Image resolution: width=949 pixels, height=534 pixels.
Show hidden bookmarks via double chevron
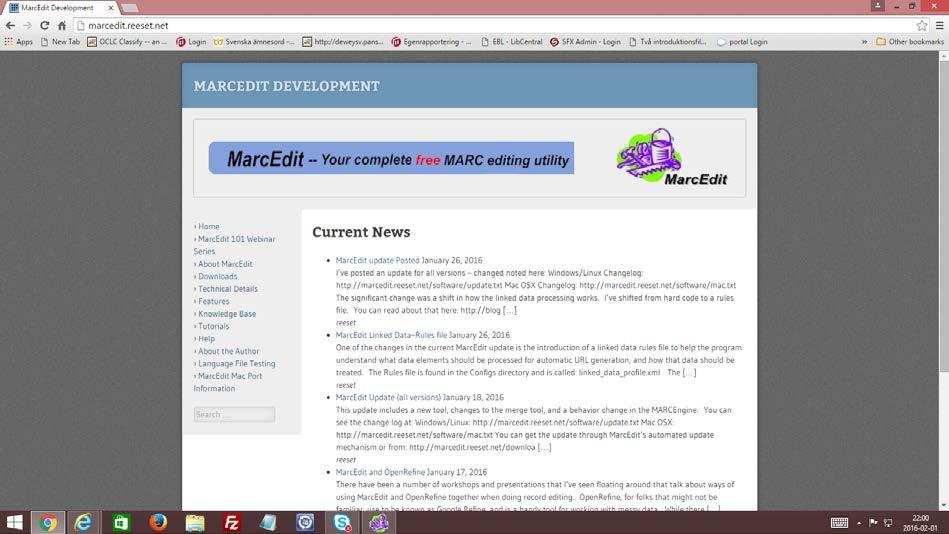point(864,42)
